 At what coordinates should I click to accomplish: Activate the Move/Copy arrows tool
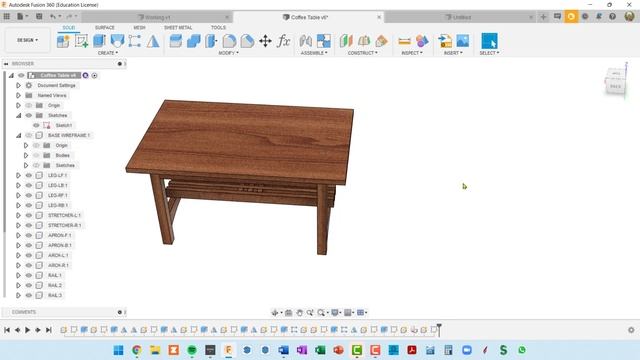click(x=265, y=41)
